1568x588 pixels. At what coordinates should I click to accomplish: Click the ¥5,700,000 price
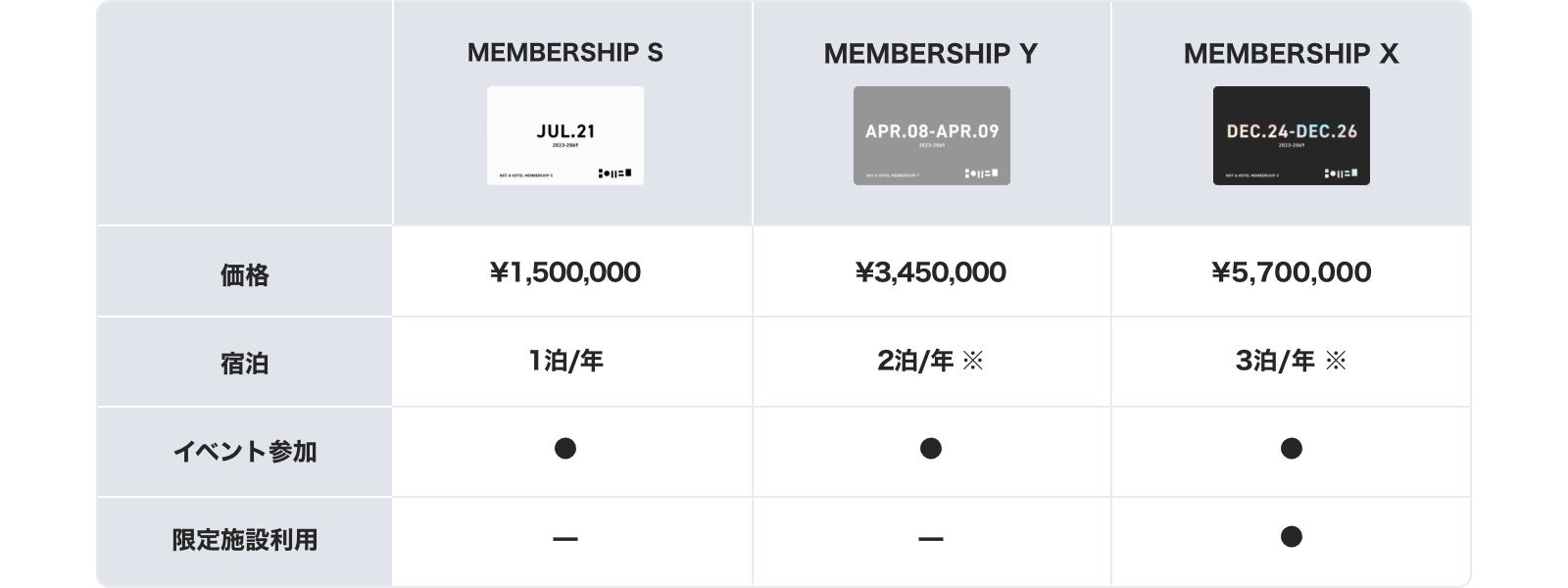(1291, 271)
